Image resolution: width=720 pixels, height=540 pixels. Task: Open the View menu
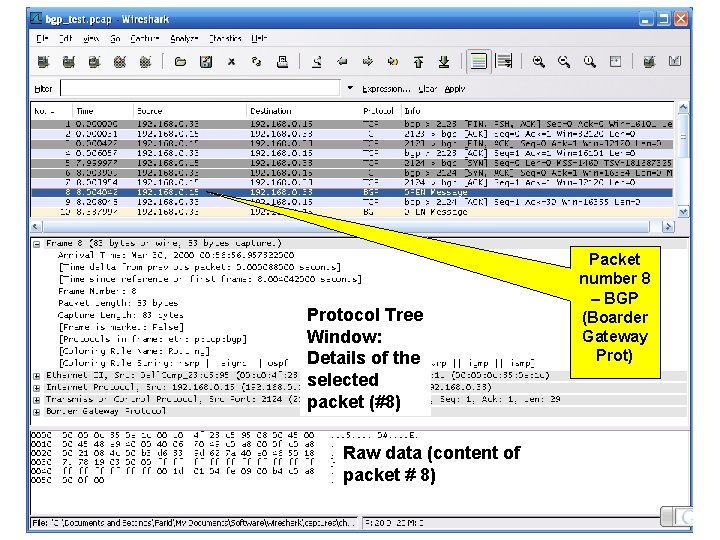pyautogui.click(x=91, y=39)
